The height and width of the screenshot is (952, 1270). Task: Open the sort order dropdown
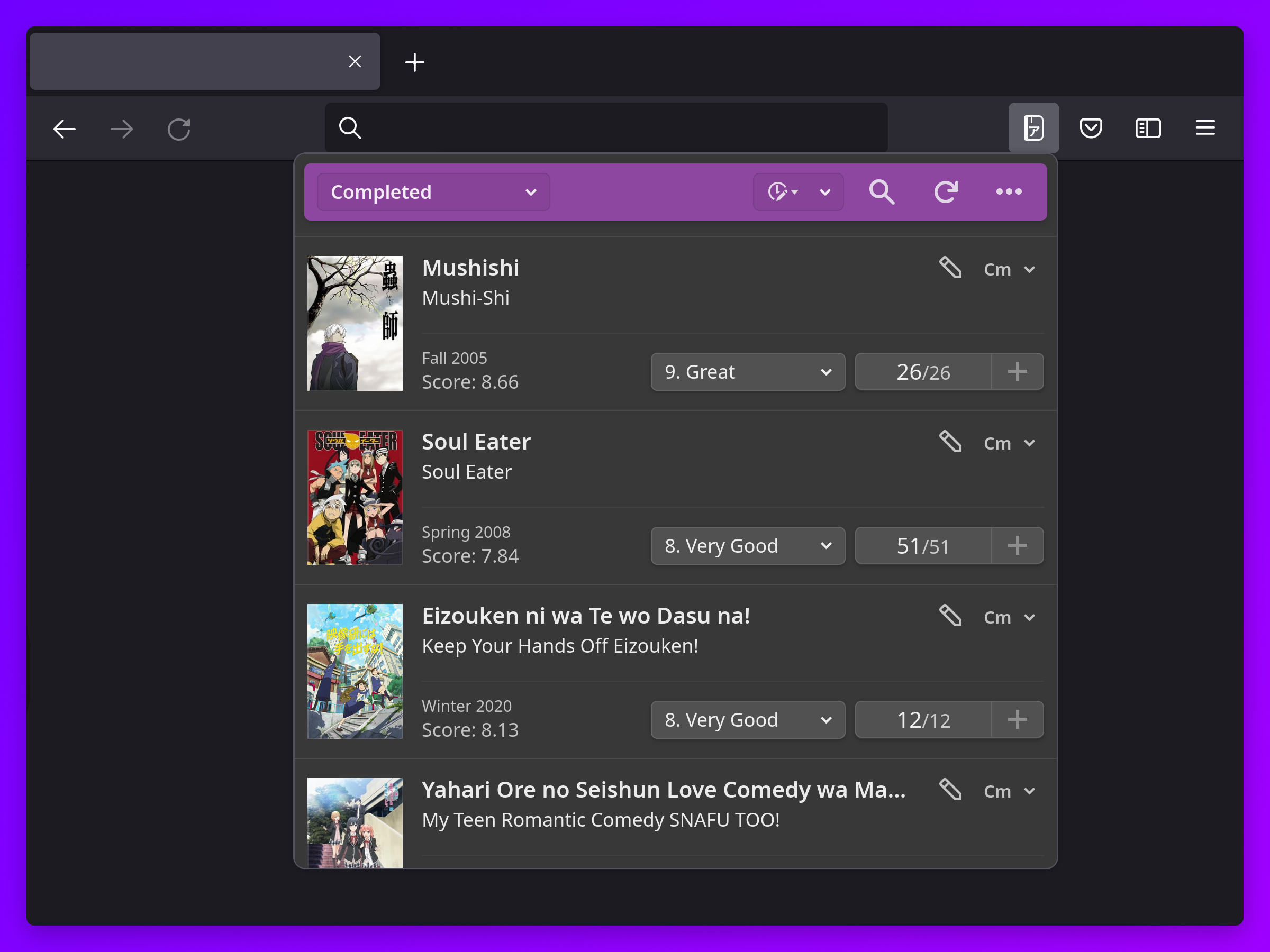(798, 191)
